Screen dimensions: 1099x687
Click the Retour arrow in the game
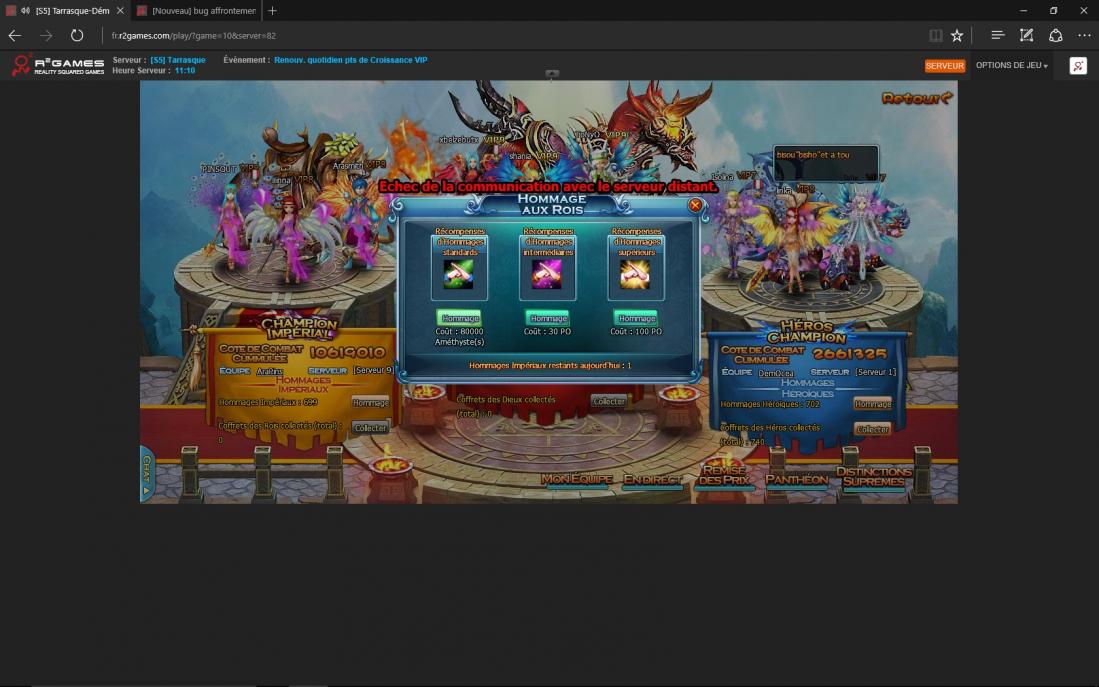[x=916, y=98]
